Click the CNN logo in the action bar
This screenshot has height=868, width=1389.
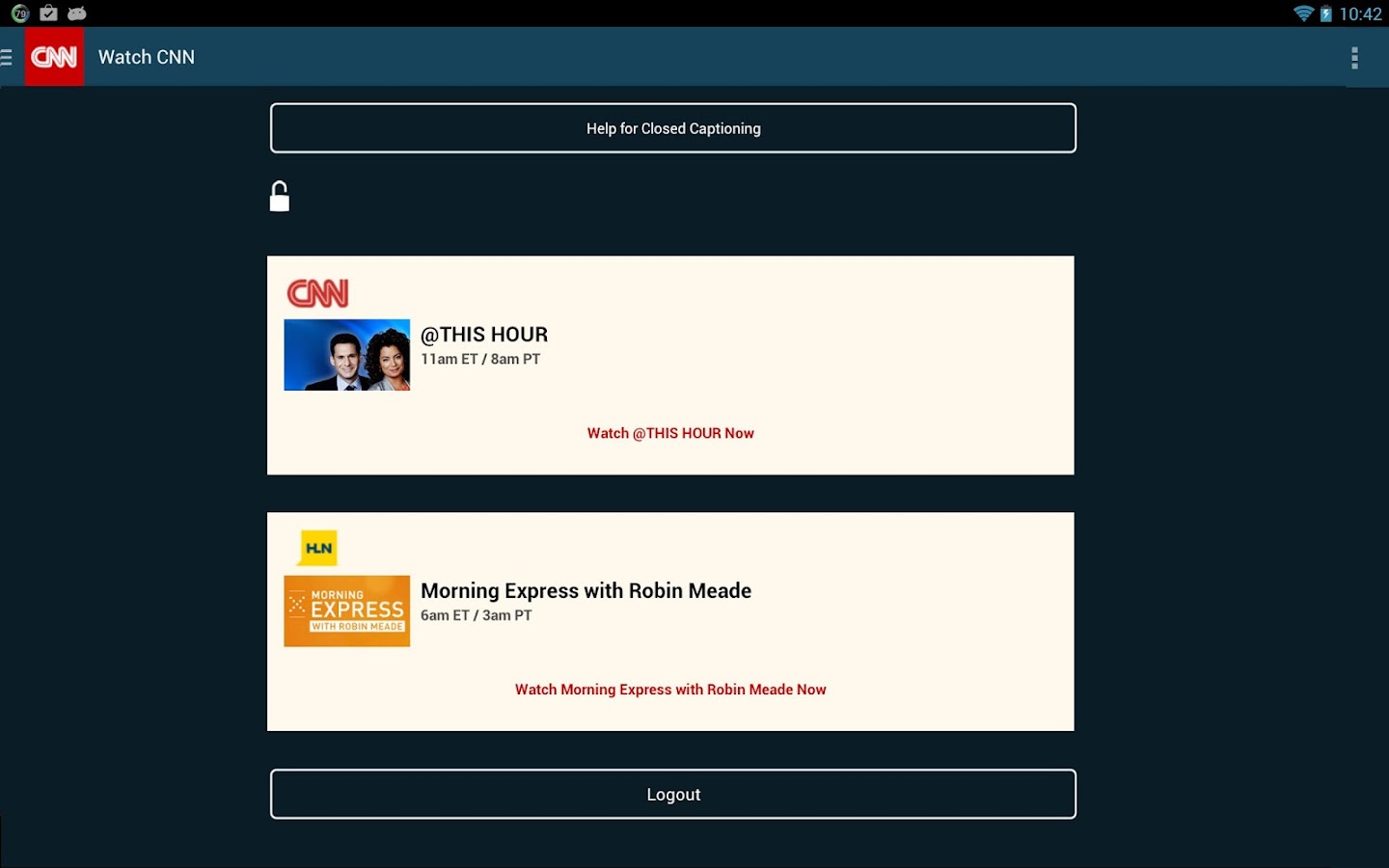click(54, 57)
